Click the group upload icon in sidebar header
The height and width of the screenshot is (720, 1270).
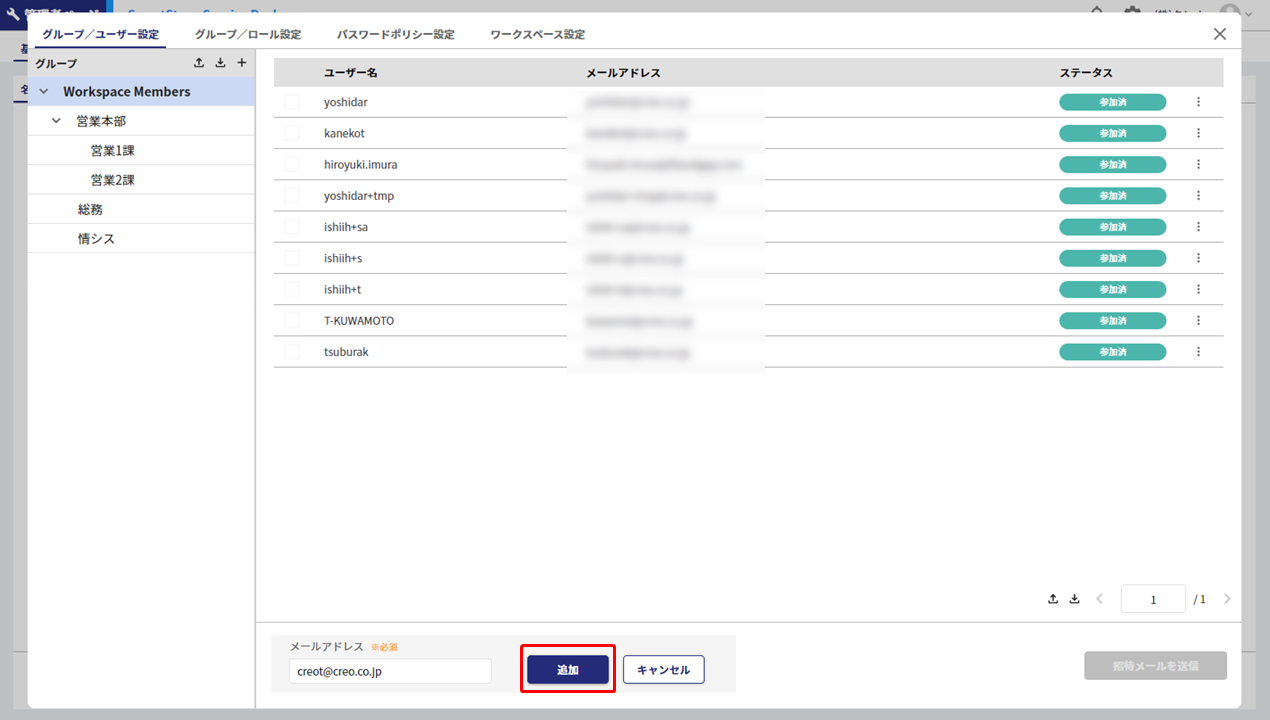199,63
